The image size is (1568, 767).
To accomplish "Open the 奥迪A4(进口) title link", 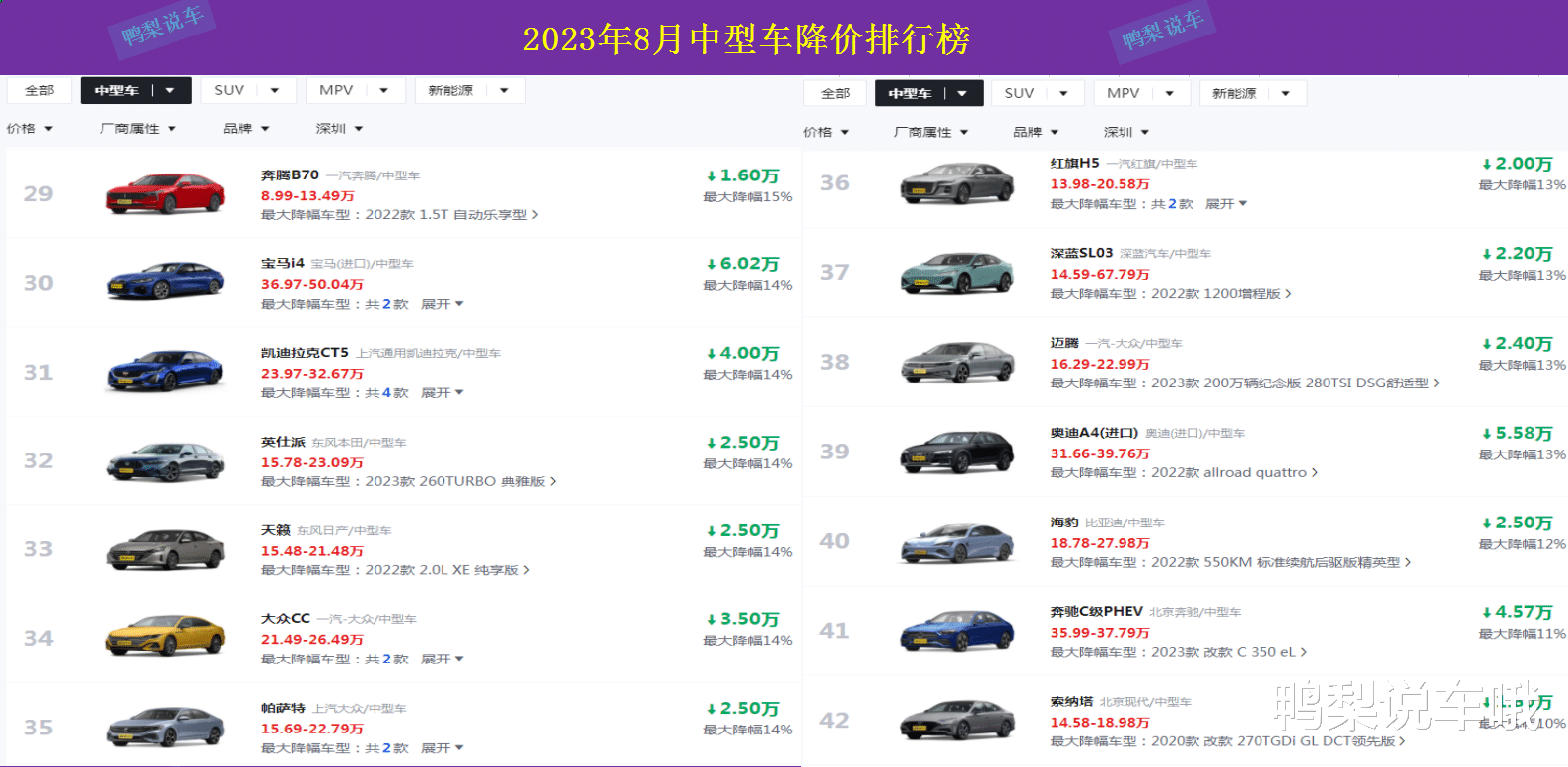I will pos(1094,433).
